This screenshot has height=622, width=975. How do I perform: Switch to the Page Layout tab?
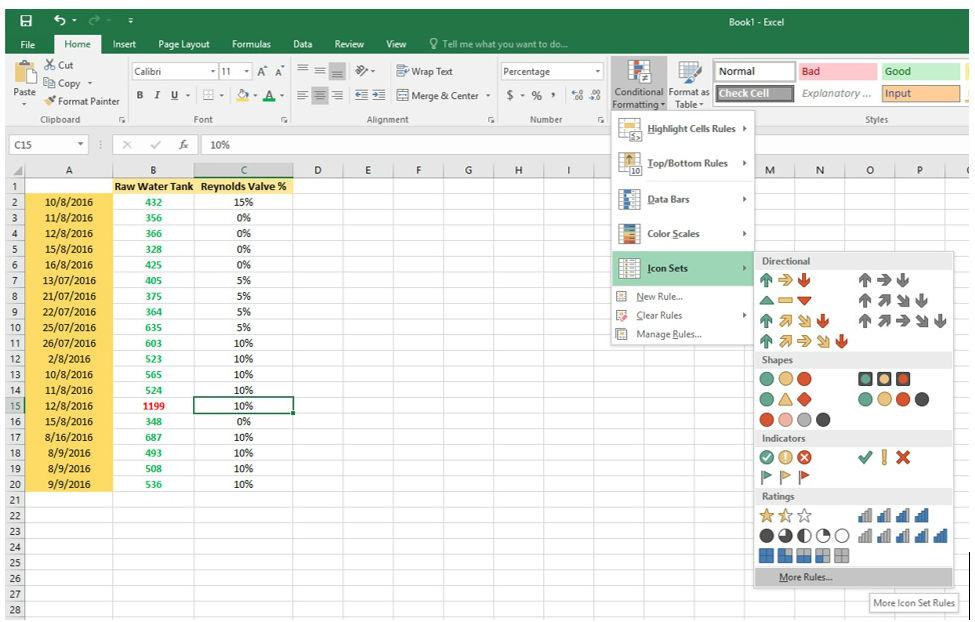pos(183,44)
